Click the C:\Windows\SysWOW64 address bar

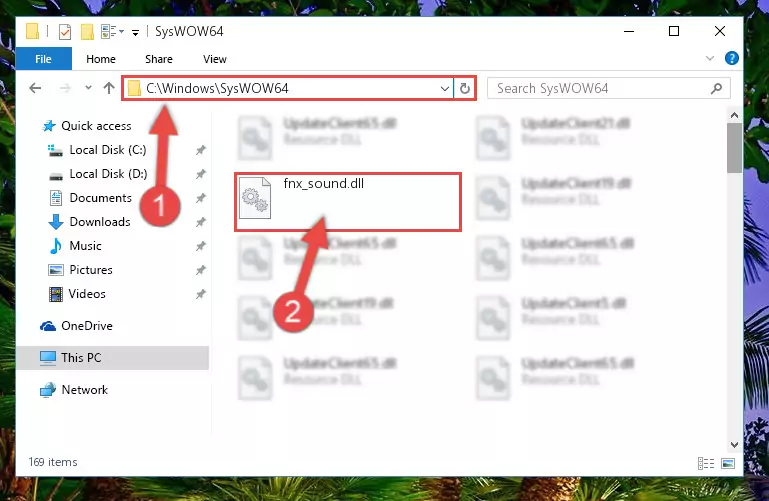point(288,88)
